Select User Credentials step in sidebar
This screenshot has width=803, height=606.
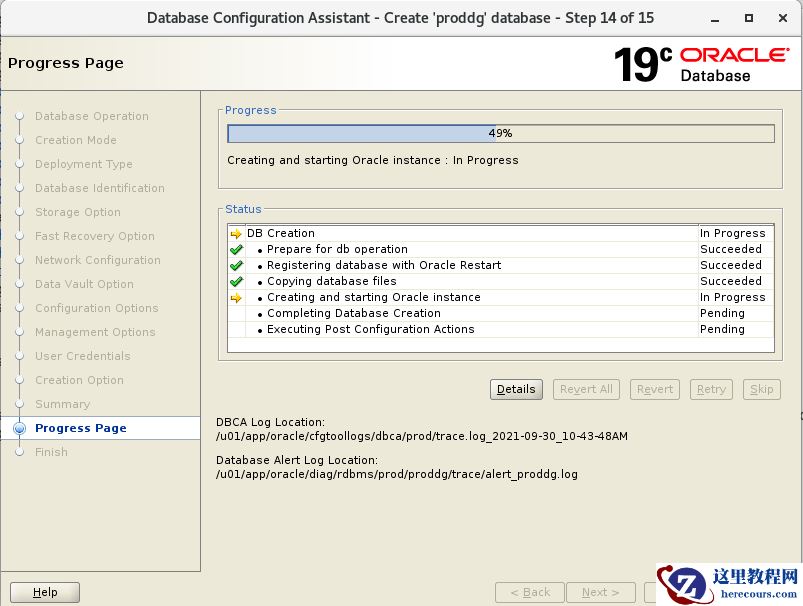pos(82,357)
